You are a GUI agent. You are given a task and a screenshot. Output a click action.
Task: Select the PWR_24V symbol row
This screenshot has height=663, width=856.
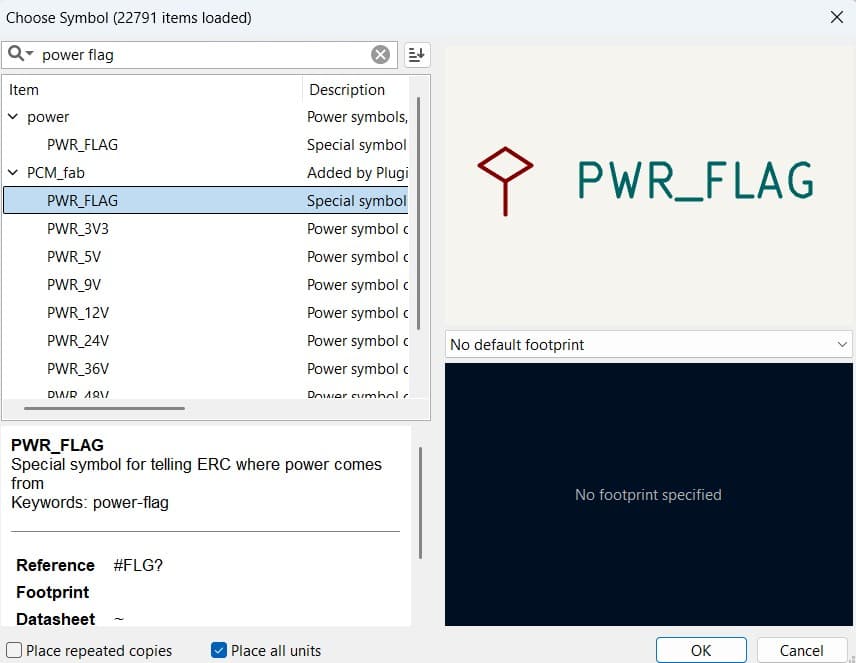tap(206, 340)
